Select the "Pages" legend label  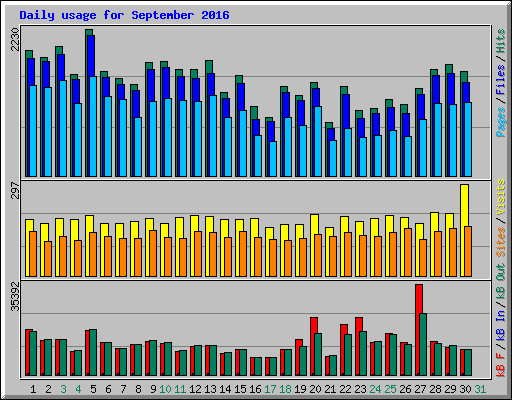coord(501,122)
